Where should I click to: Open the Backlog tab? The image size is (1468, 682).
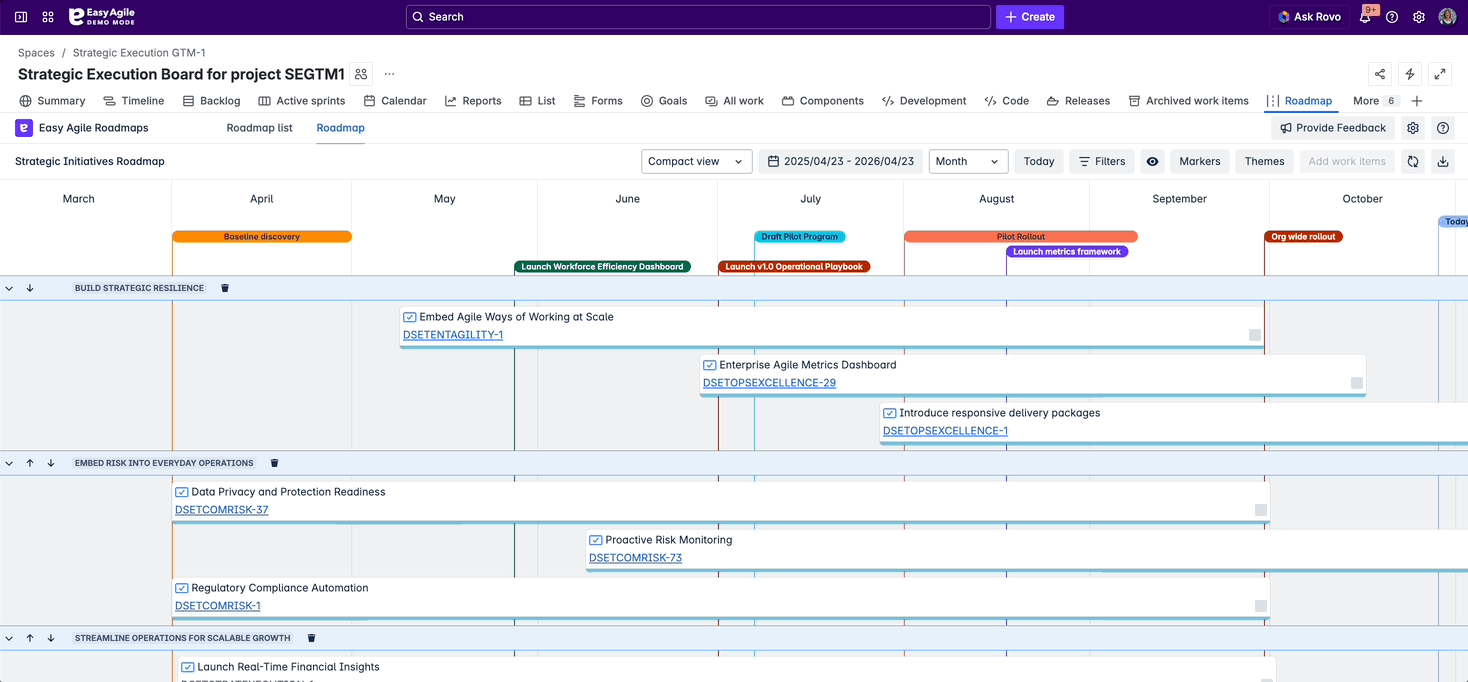pos(211,101)
